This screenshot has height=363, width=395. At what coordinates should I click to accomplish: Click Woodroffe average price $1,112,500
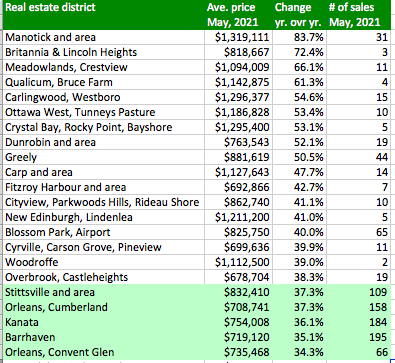coord(238,262)
